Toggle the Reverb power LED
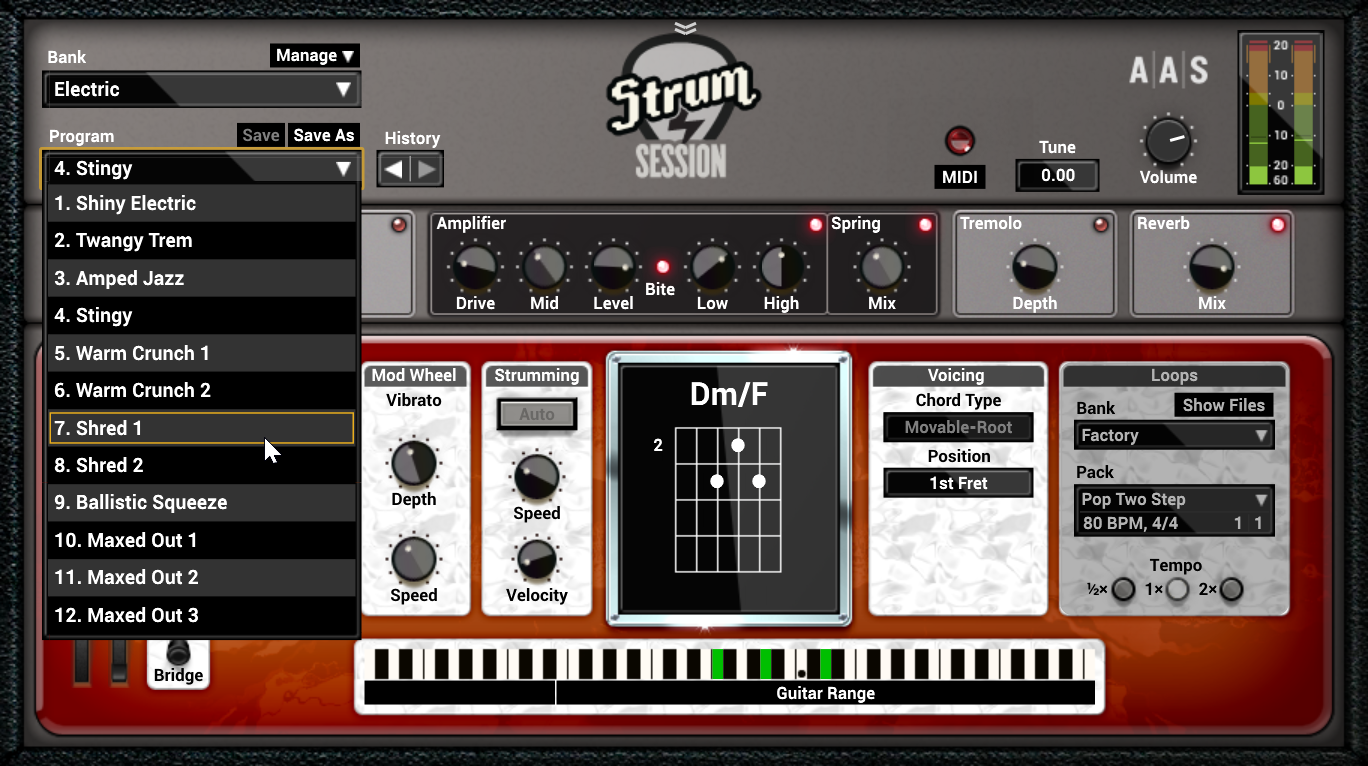This screenshot has width=1368, height=766. click(x=1277, y=225)
